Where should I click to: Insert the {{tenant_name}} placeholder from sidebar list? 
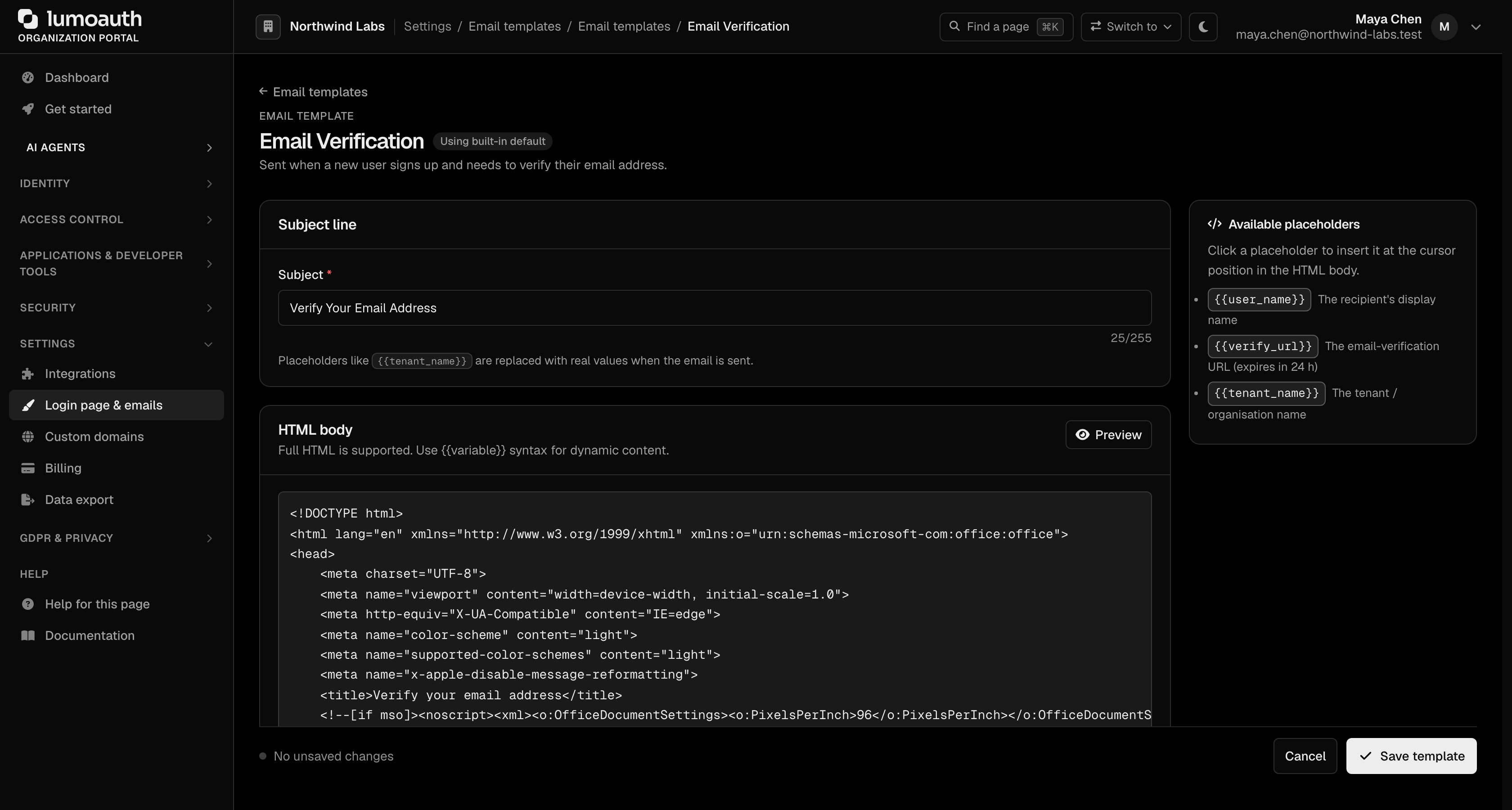[x=1266, y=393]
